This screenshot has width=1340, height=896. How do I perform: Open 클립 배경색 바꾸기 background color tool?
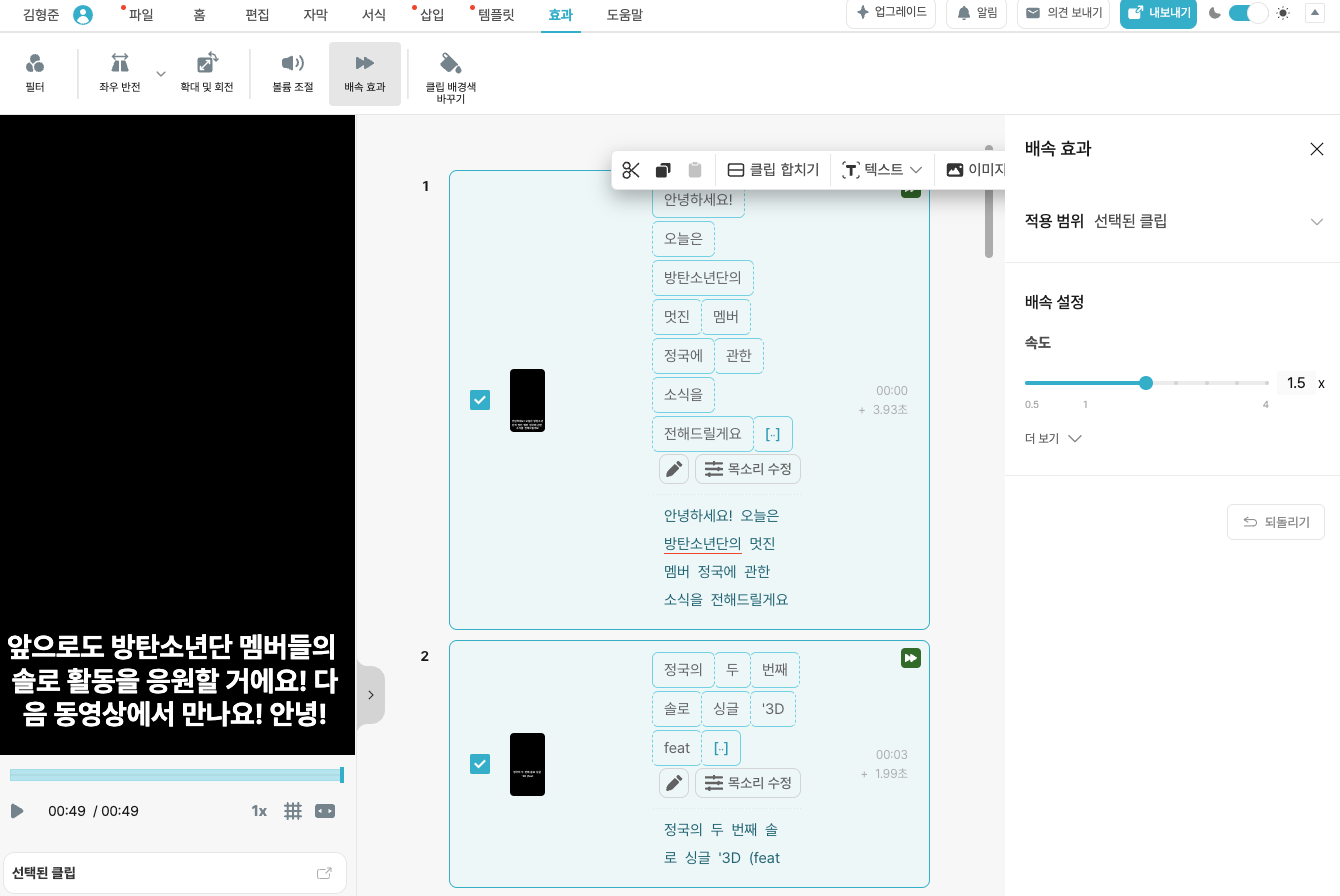[451, 78]
